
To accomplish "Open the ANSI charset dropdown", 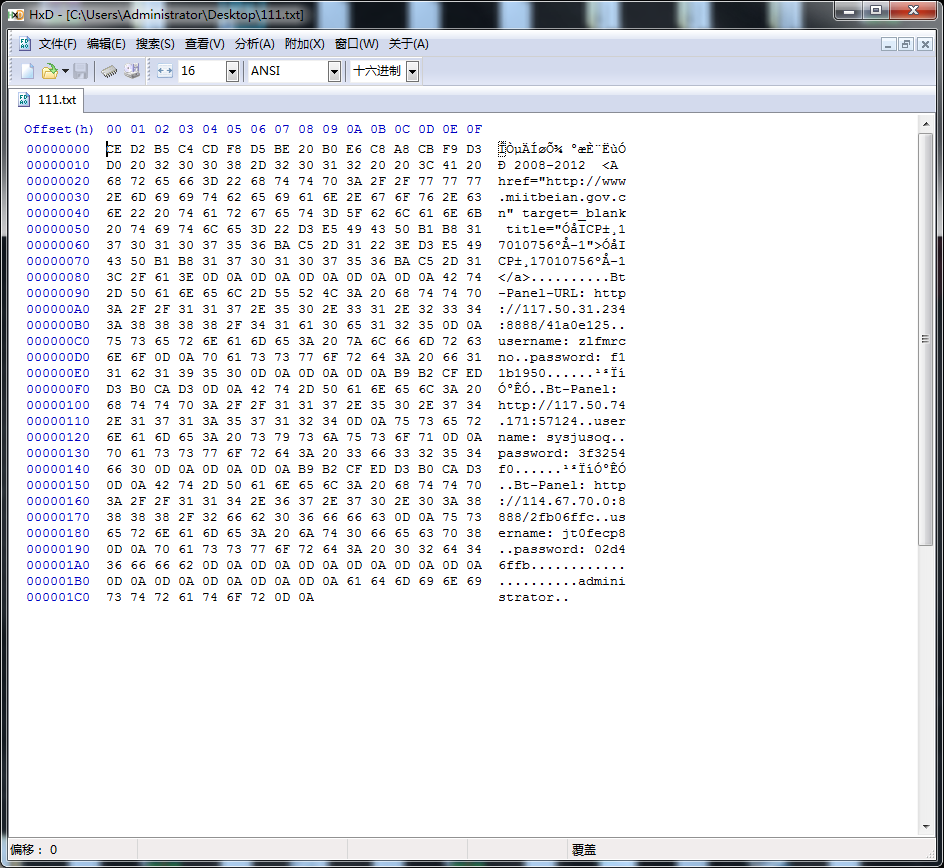I will 334,72.
